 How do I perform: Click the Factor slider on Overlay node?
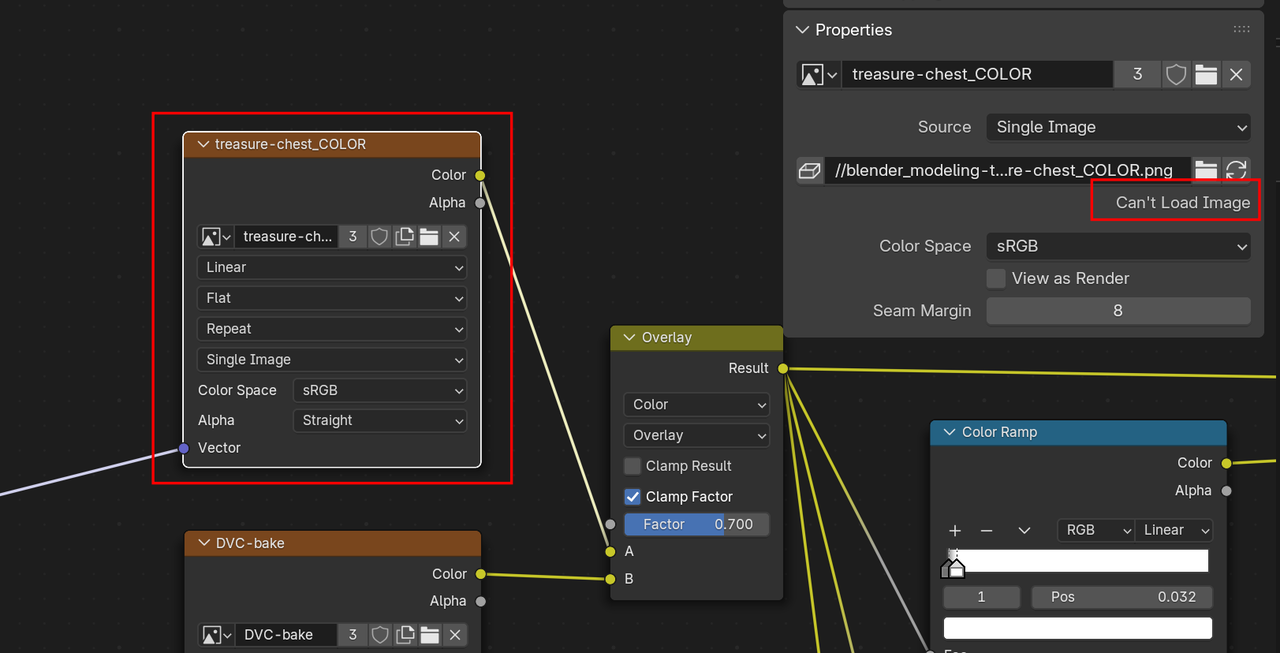pos(696,524)
